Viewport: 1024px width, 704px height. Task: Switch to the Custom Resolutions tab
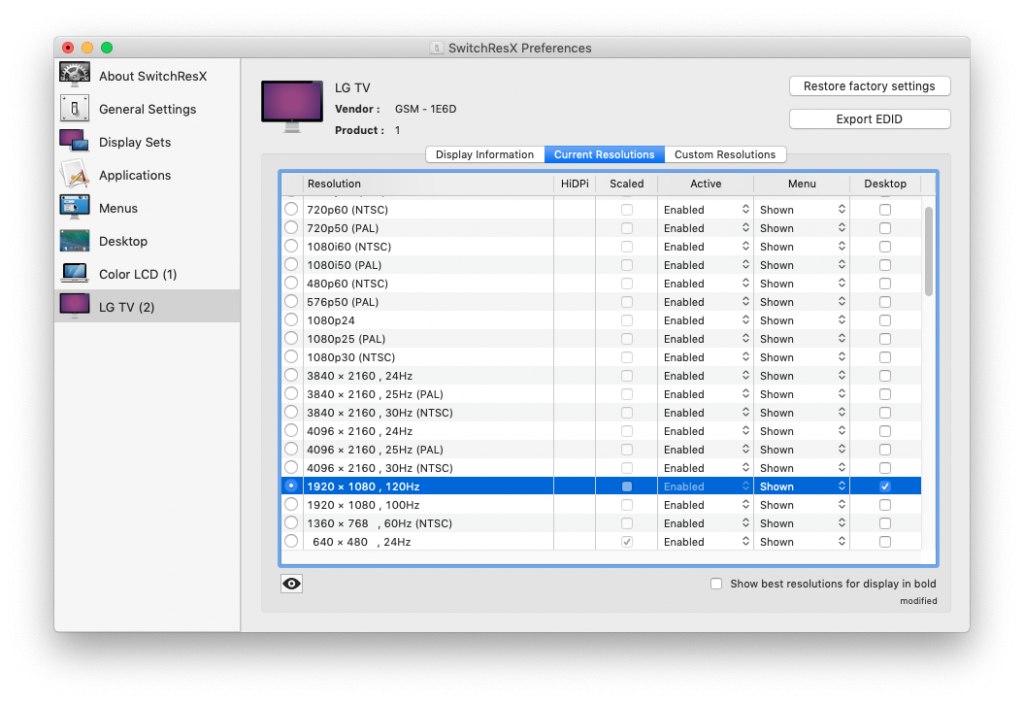725,155
